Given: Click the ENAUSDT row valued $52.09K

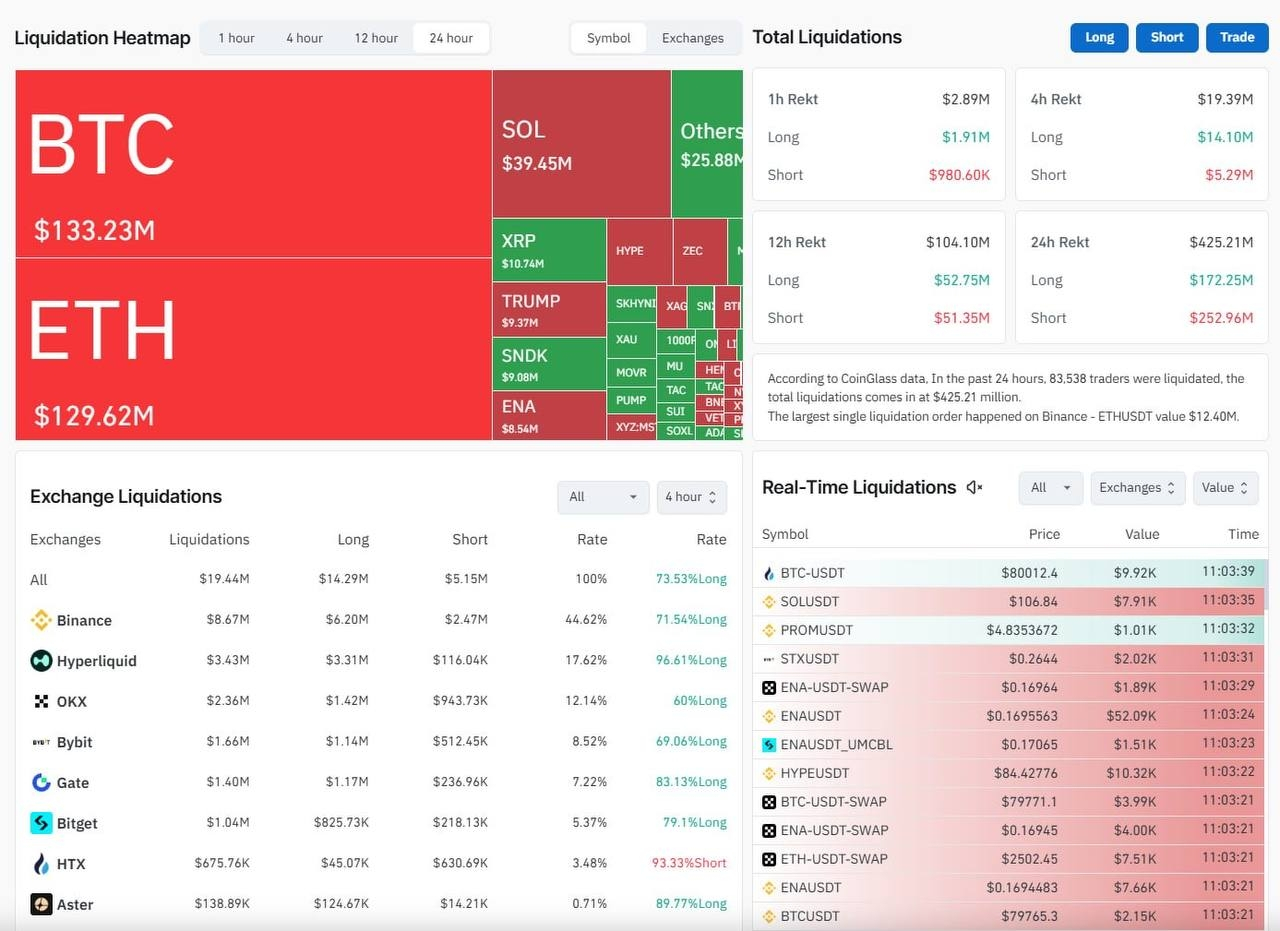Looking at the screenshot, I should pyautogui.click(x=1010, y=716).
